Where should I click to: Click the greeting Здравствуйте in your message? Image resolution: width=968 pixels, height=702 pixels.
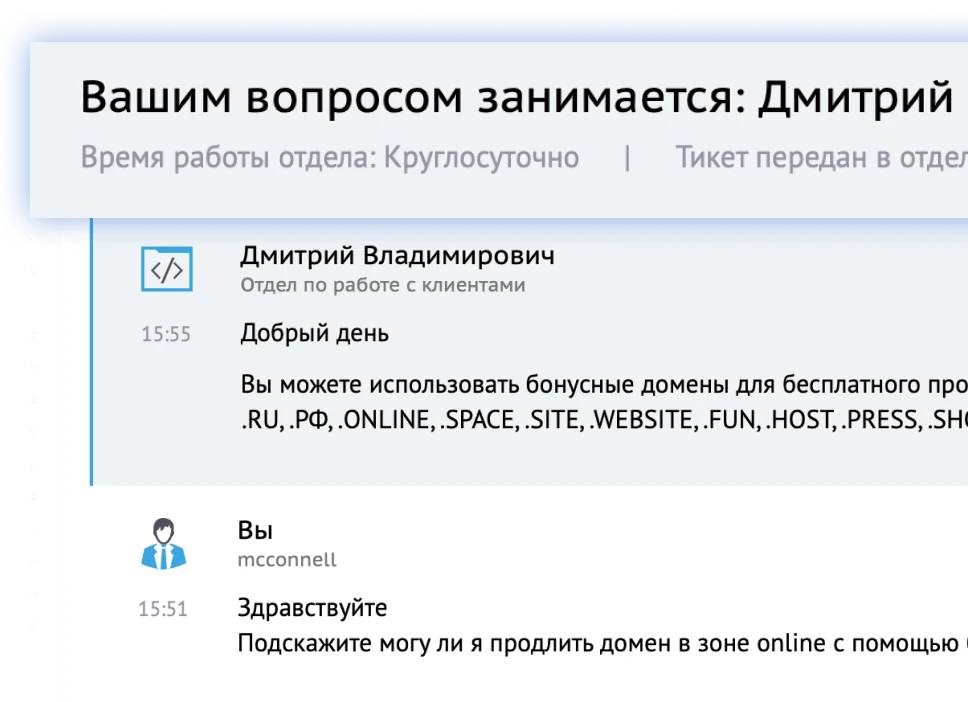click(313, 607)
